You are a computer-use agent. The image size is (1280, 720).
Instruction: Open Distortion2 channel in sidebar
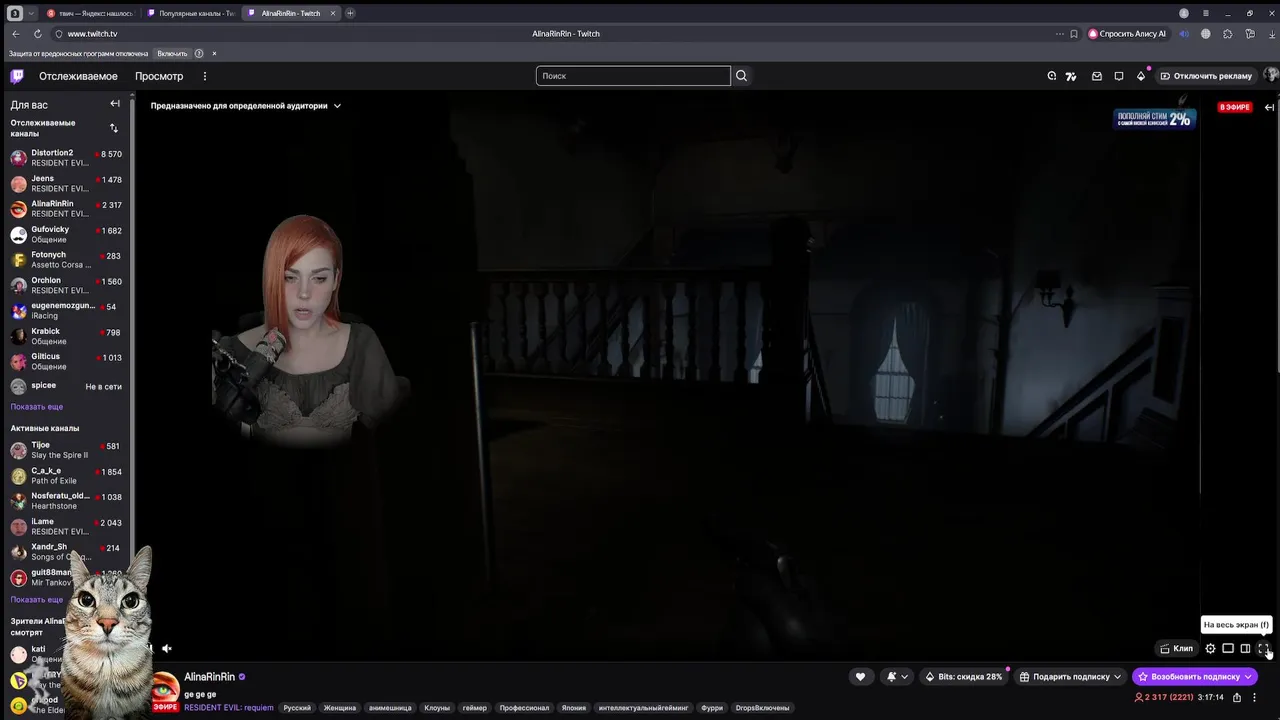[x=66, y=158]
